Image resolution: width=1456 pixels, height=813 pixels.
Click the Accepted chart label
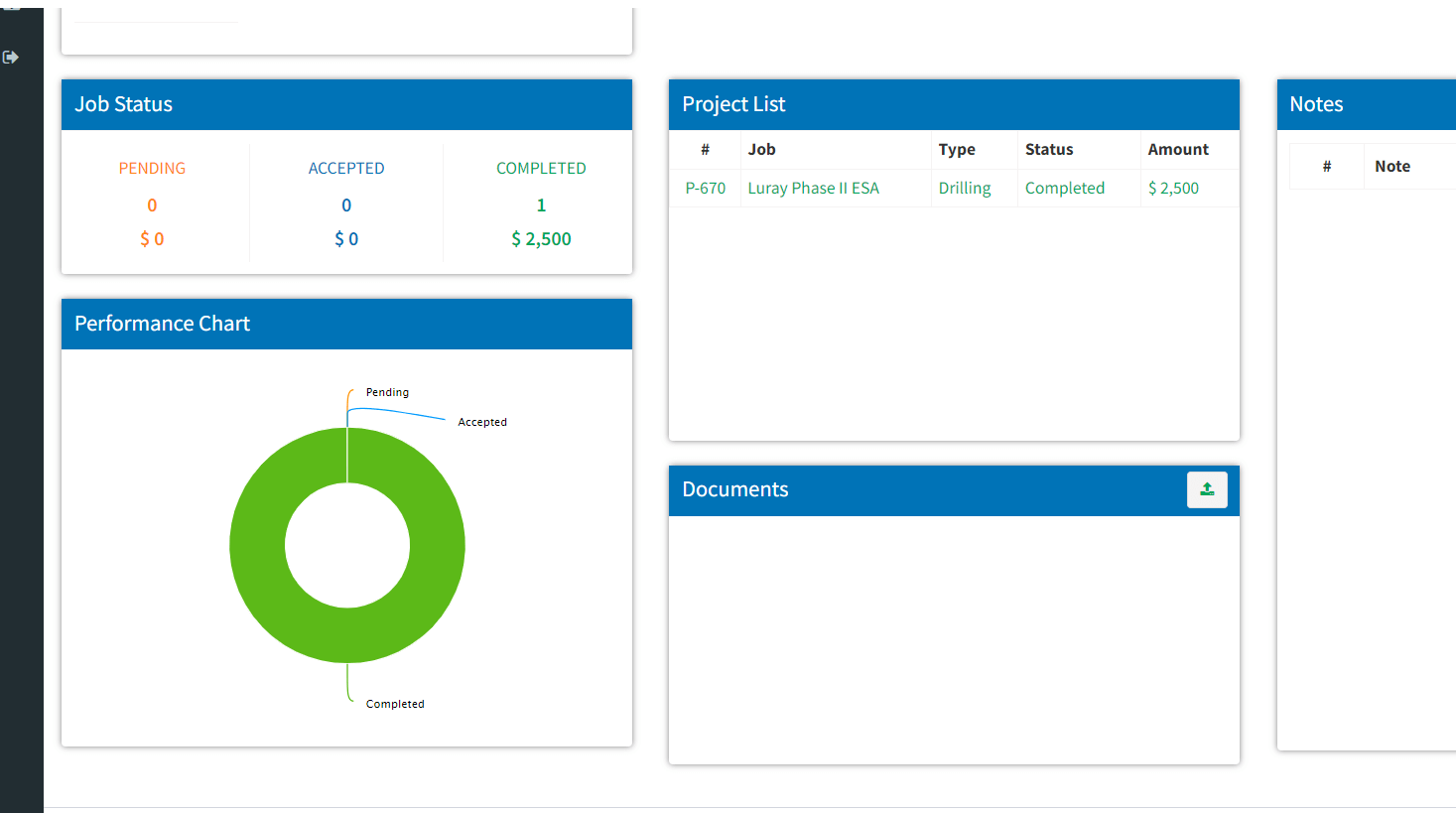click(482, 422)
